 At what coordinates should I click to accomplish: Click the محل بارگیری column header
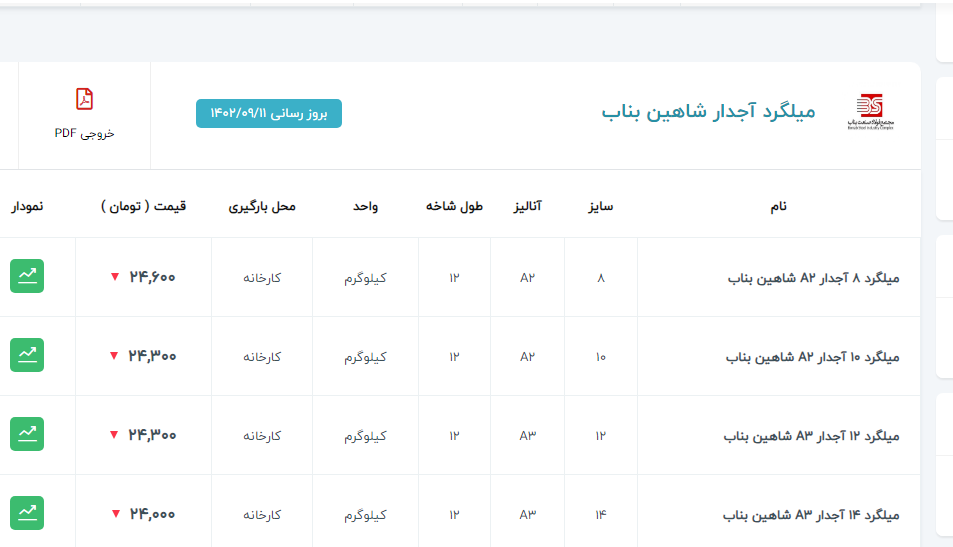pyautogui.click(x=262, y=206)
